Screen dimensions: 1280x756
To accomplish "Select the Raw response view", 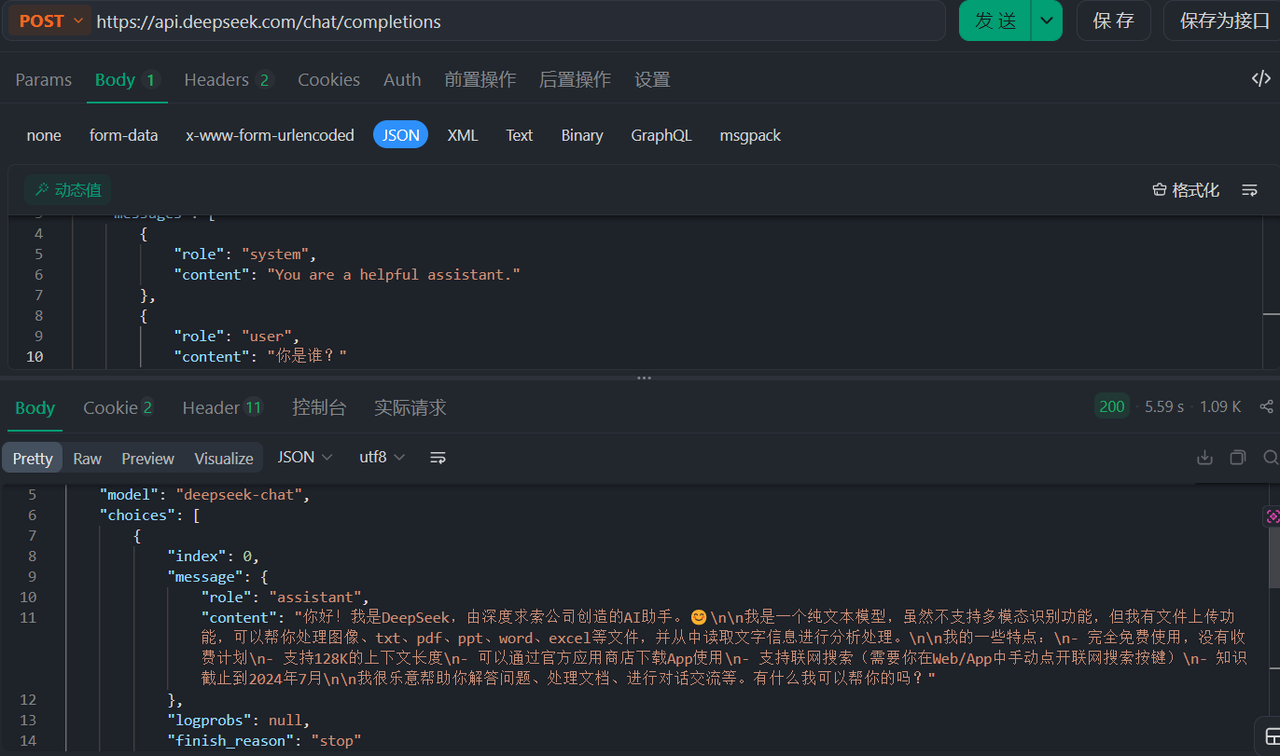I will [x=87, y=458].
